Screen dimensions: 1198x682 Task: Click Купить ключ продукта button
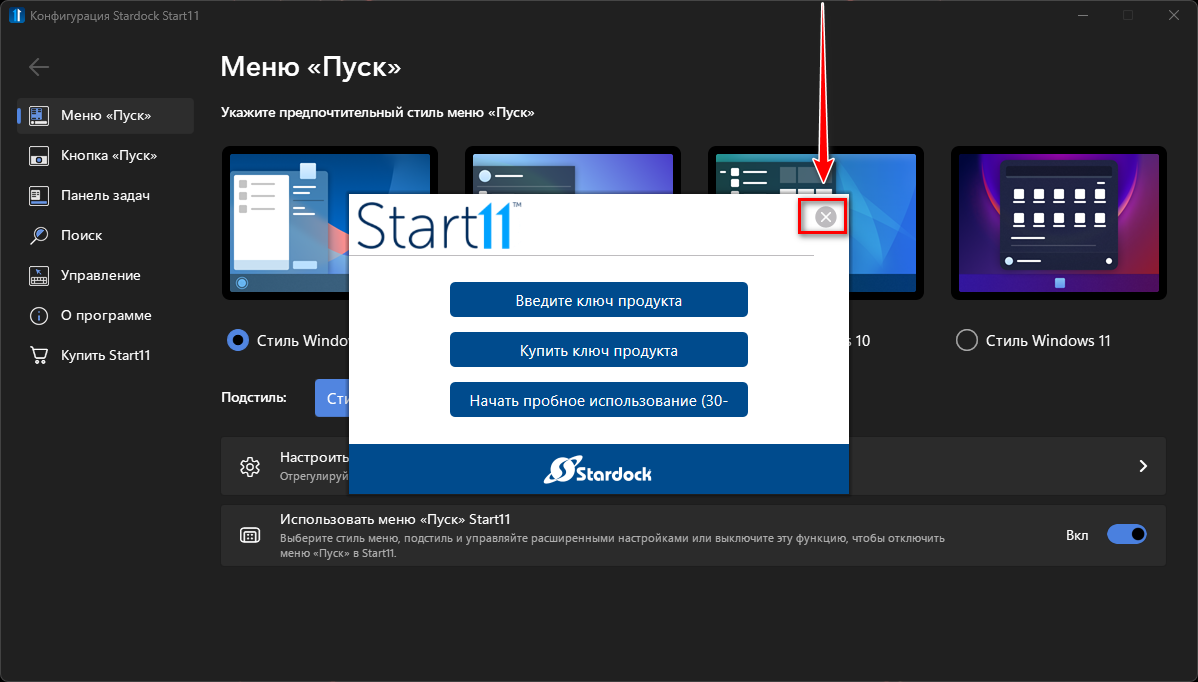pos(598,351)
